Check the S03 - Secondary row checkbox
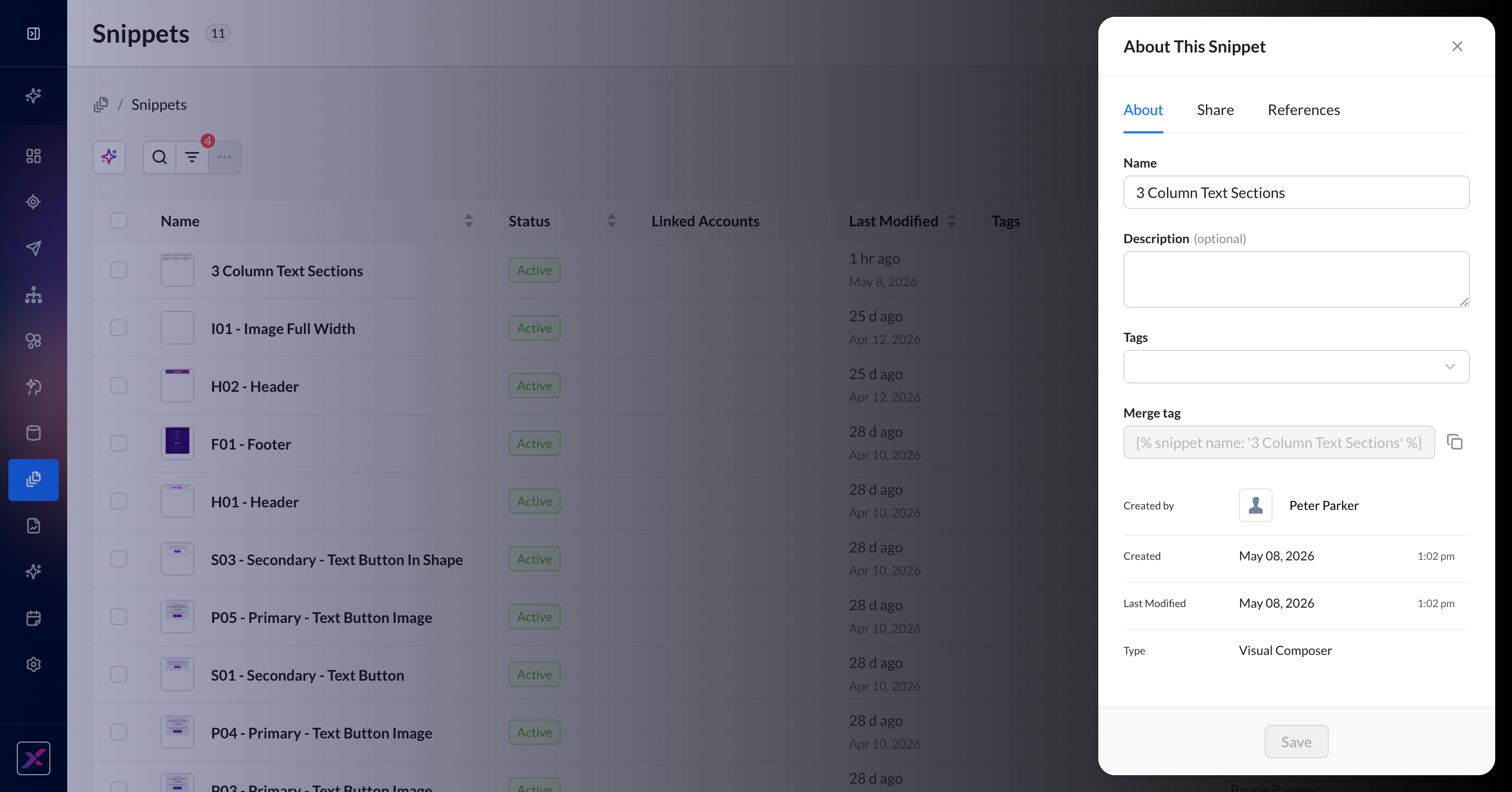Image resolution: width=1512 pixels, height=792 pixels. tap(119, 559)
